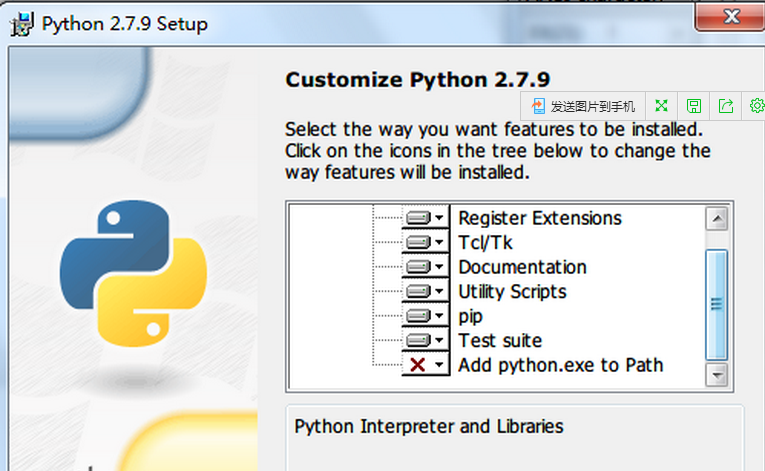Click the Python Interpreter and Libraries description
The height and width of the screenshot is (471, 765).
[429, 427]
